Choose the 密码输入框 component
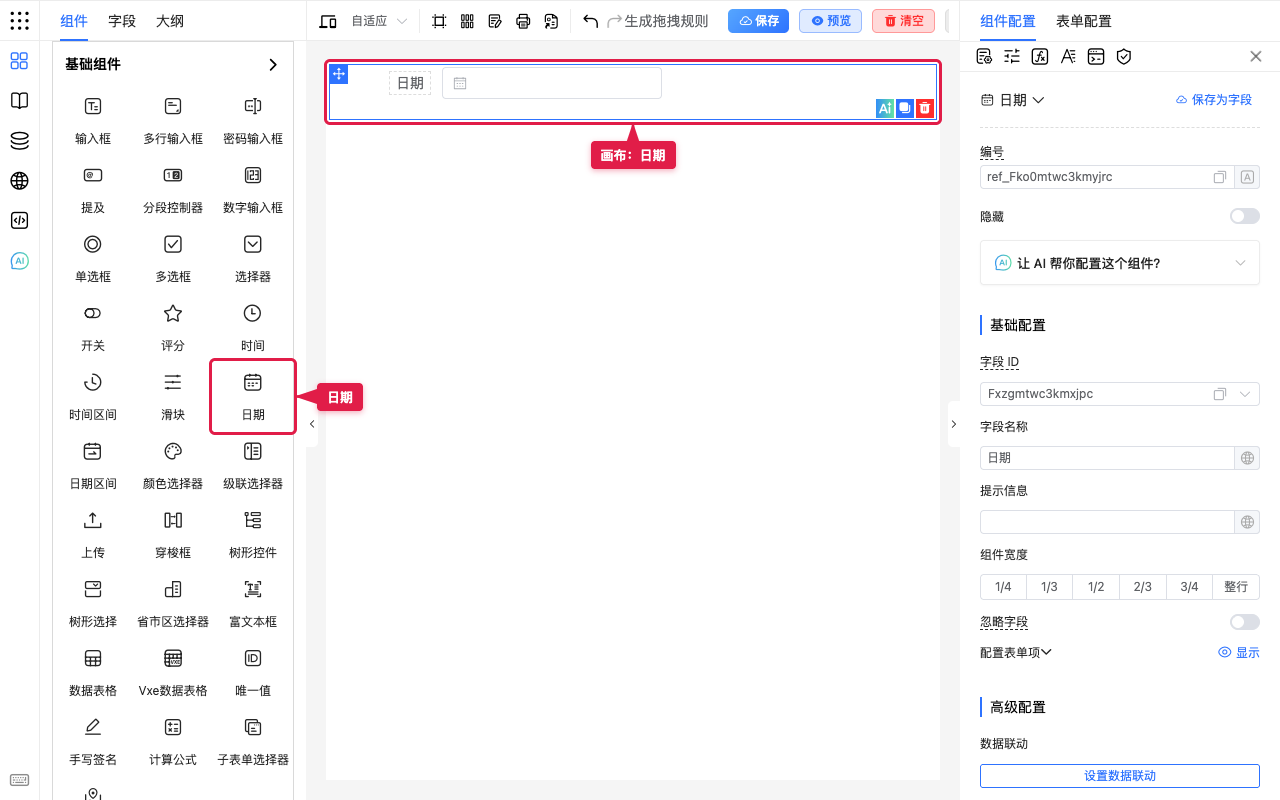 point(253,121)
